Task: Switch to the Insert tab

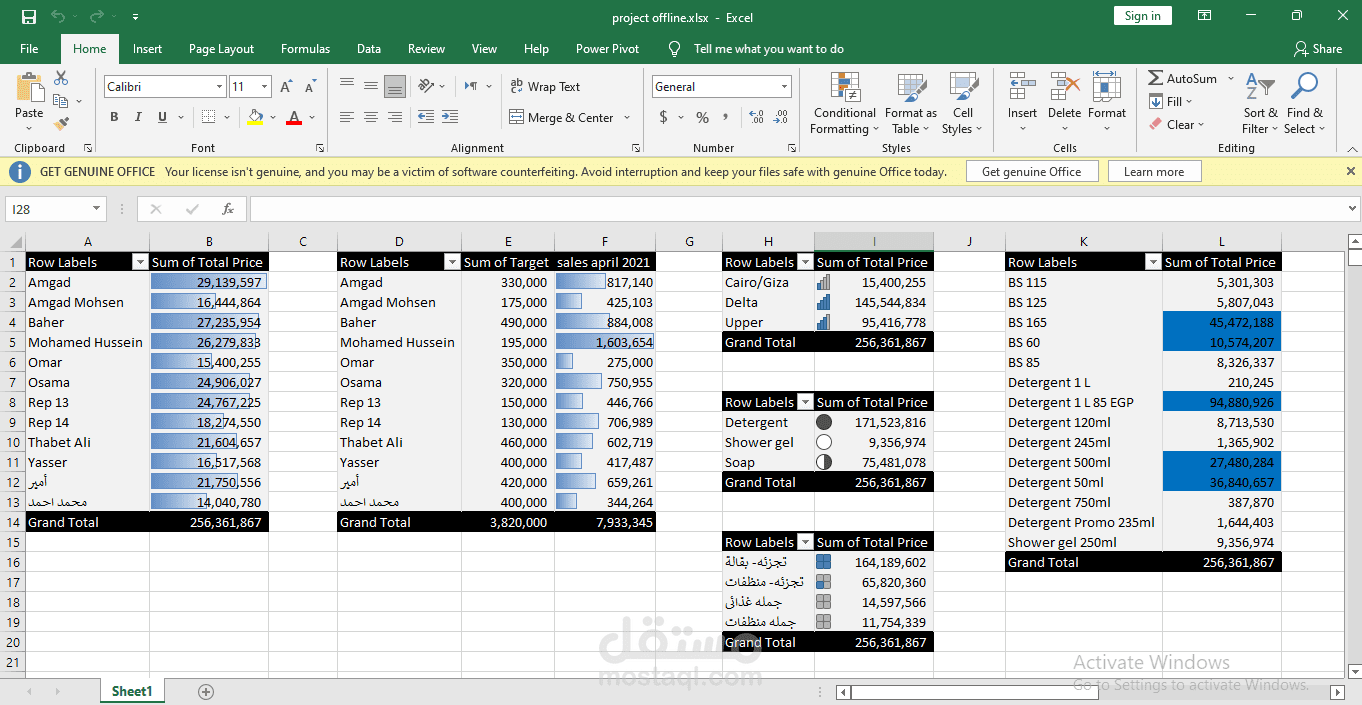Action: (x=147, y=48)
